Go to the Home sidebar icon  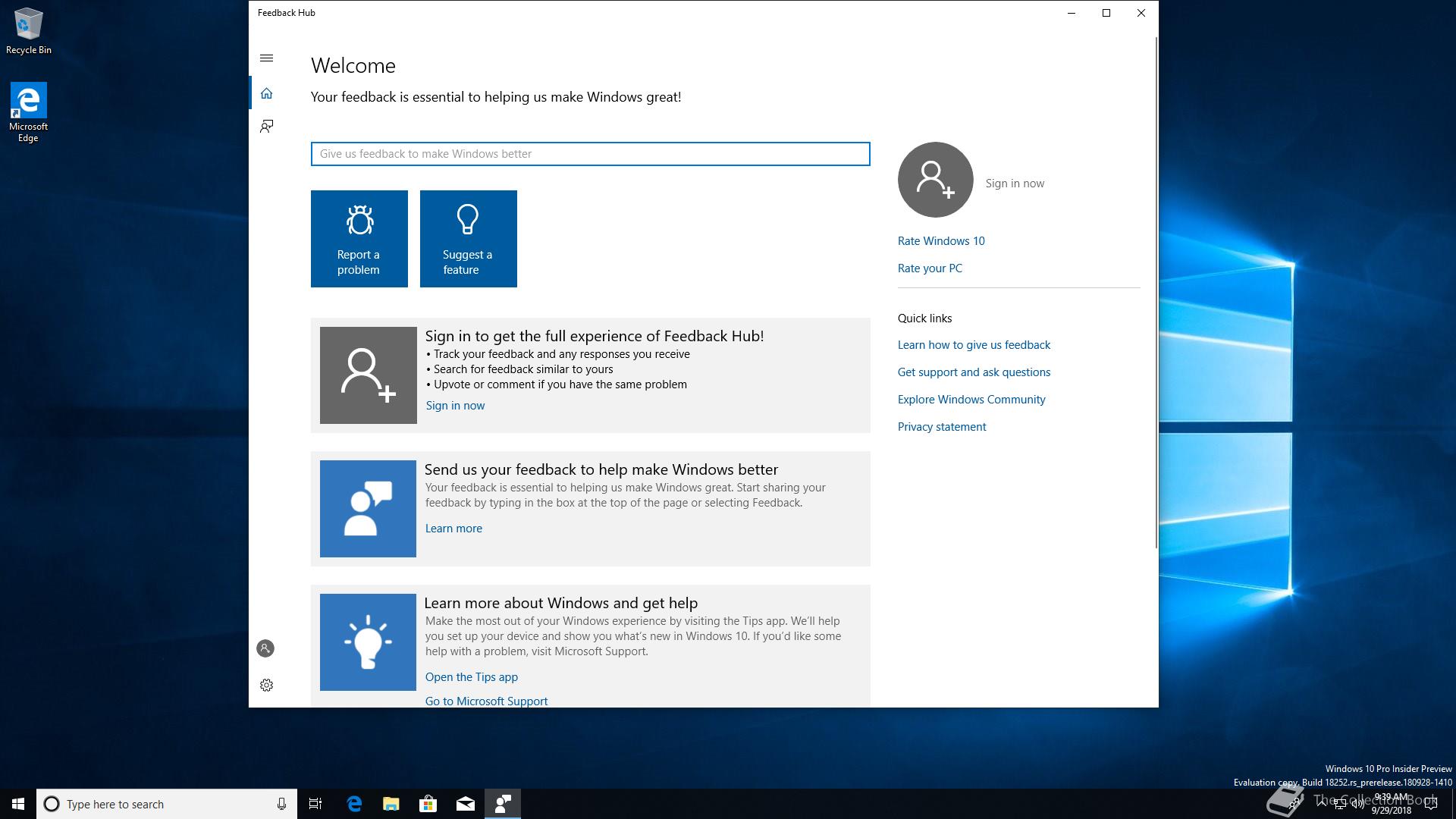coord(266,93)
